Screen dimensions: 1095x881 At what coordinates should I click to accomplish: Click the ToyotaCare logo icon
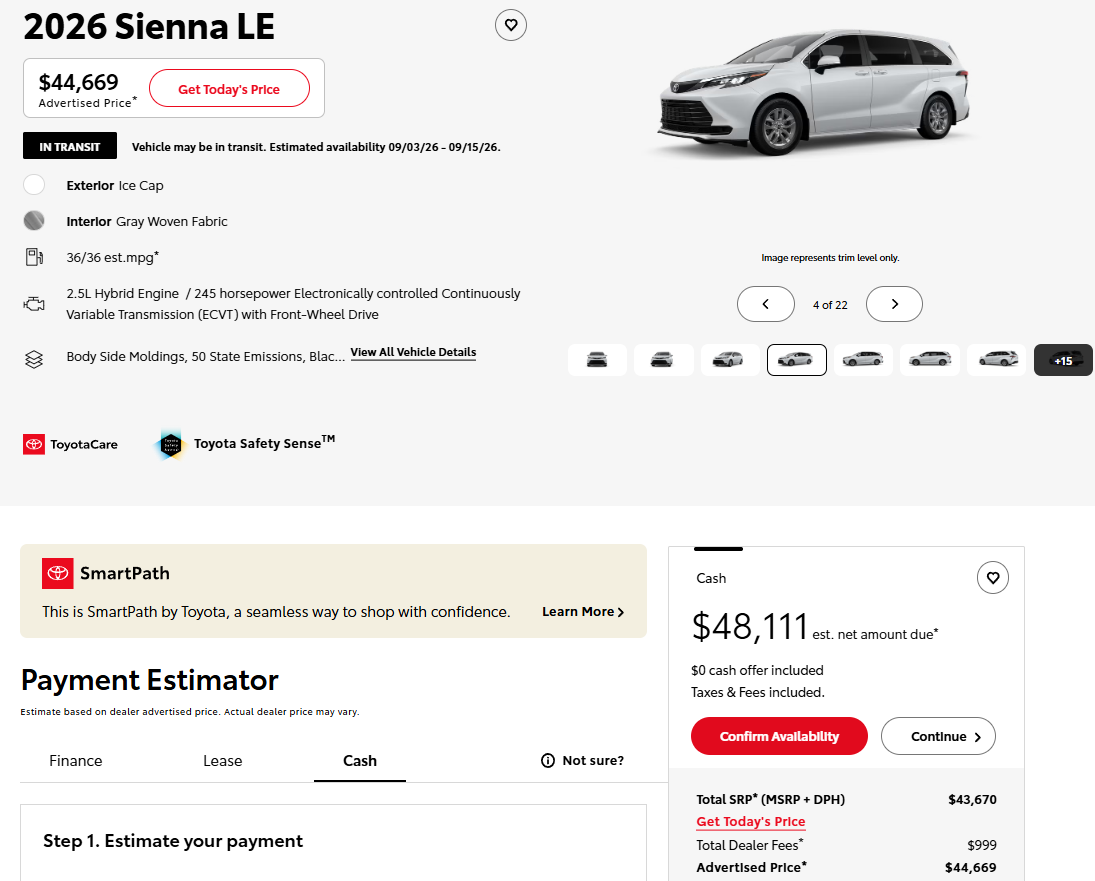(x=34, y=444)
